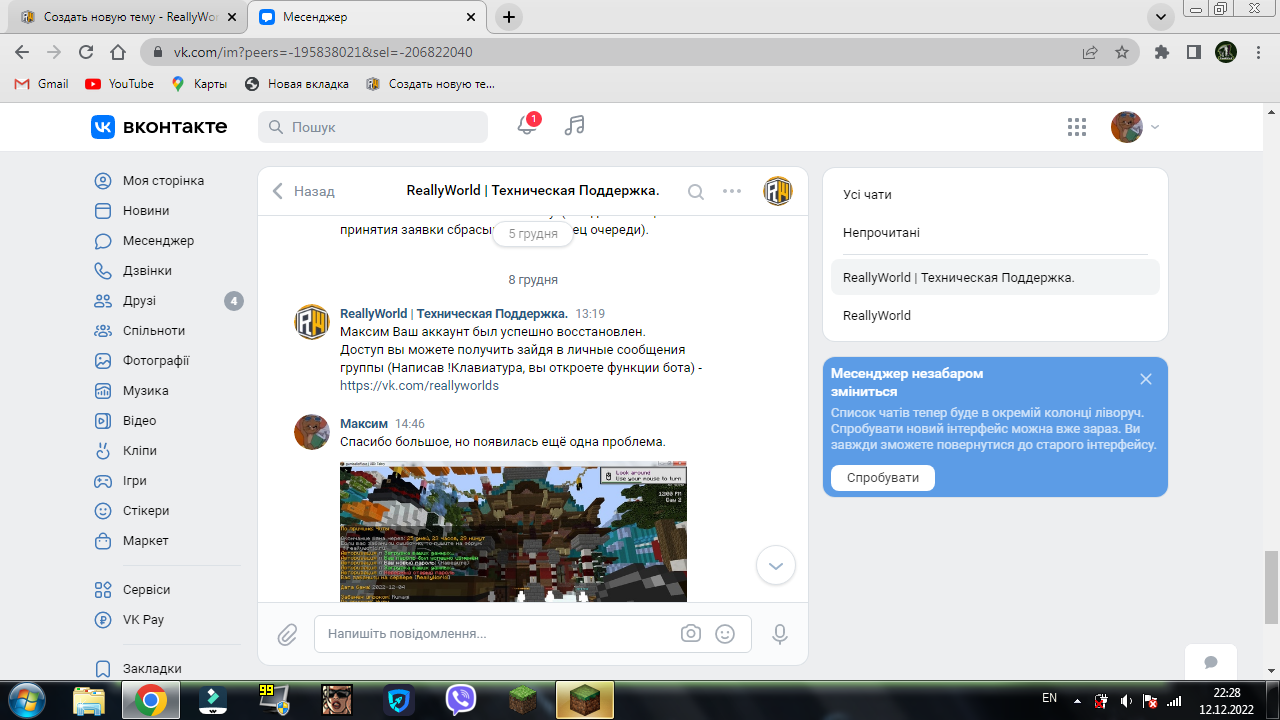Open Windows Start menu orb

pos(27,700)
